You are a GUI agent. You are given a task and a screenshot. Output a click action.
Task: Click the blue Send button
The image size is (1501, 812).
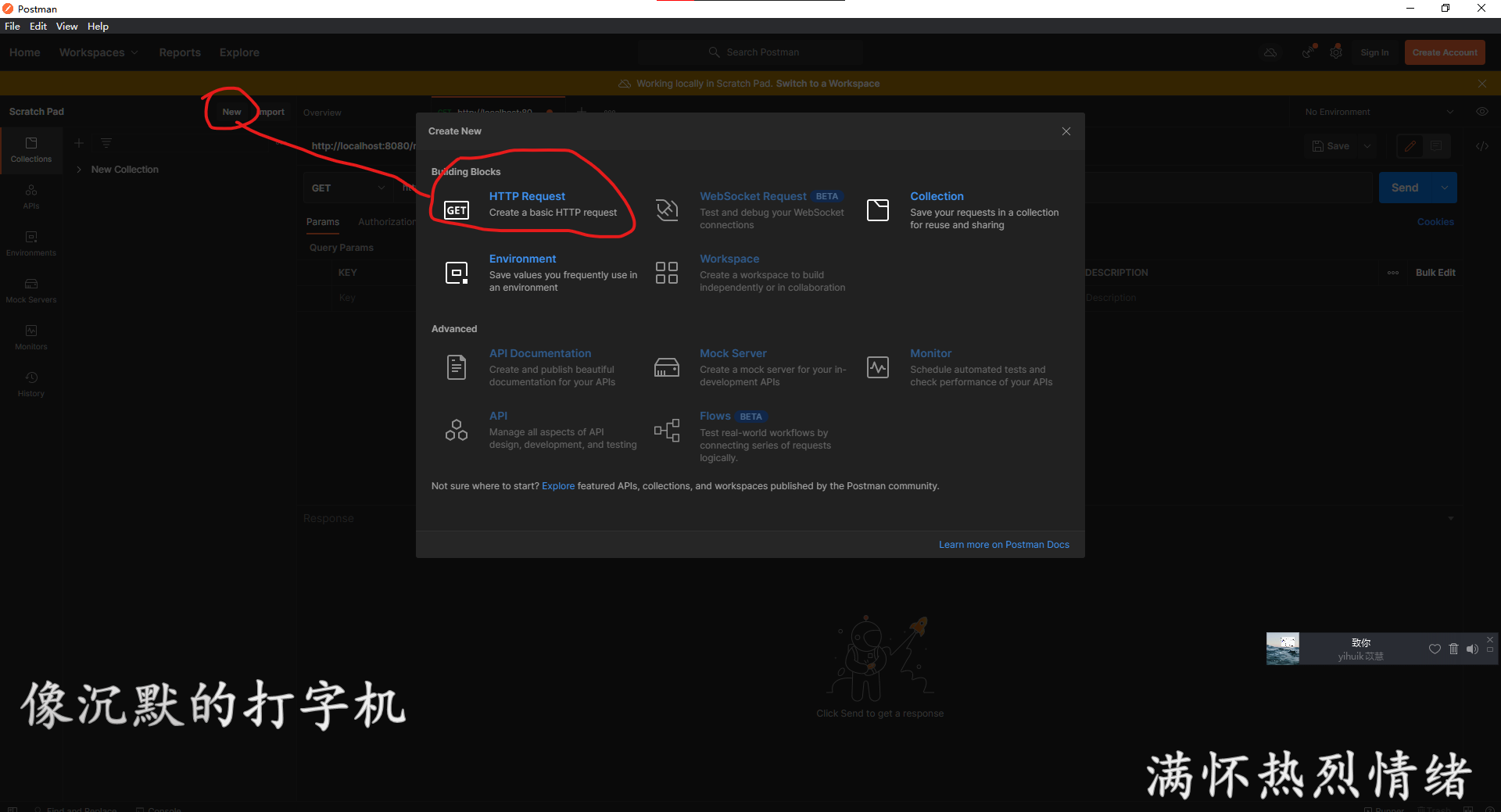coord(1404,188)
